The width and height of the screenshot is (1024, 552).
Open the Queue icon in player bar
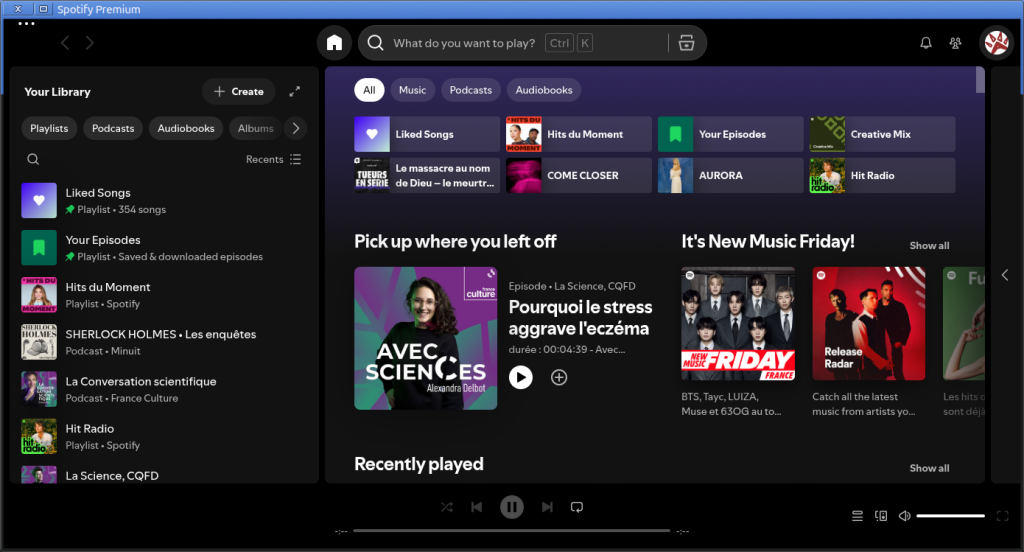[857, 516]
